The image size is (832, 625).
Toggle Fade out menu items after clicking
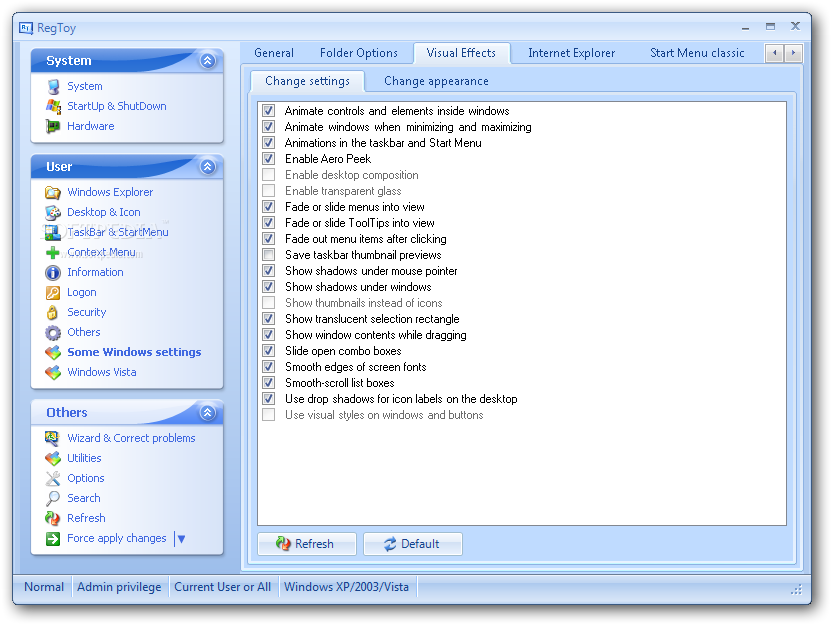[269, 239]
